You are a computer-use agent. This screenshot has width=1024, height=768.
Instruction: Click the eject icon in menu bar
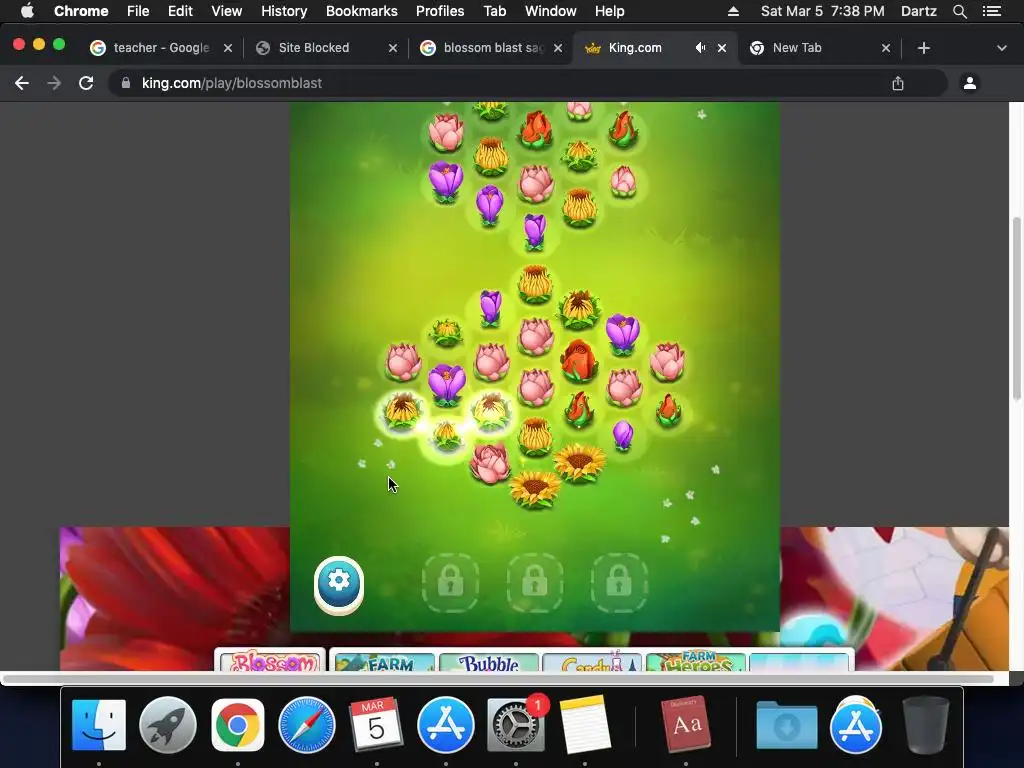coord(733,11)
